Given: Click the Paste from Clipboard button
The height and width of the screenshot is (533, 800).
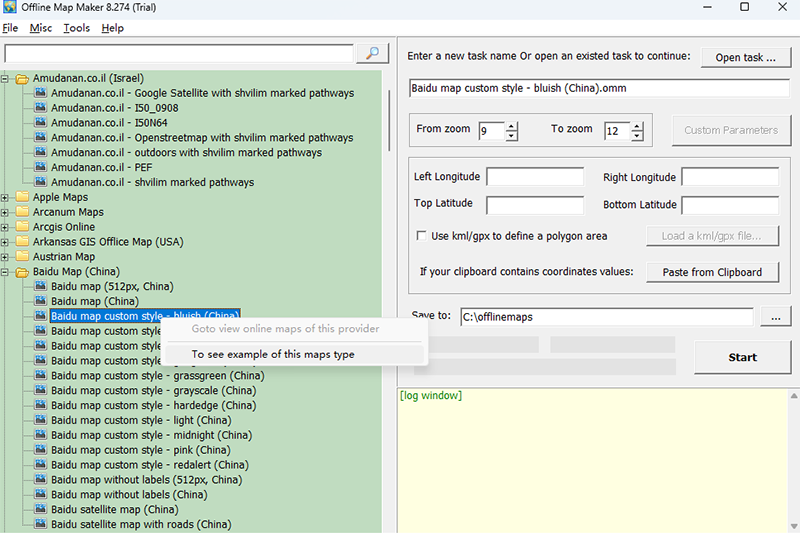Looking at the screenshot, I should tap(711, 272).
